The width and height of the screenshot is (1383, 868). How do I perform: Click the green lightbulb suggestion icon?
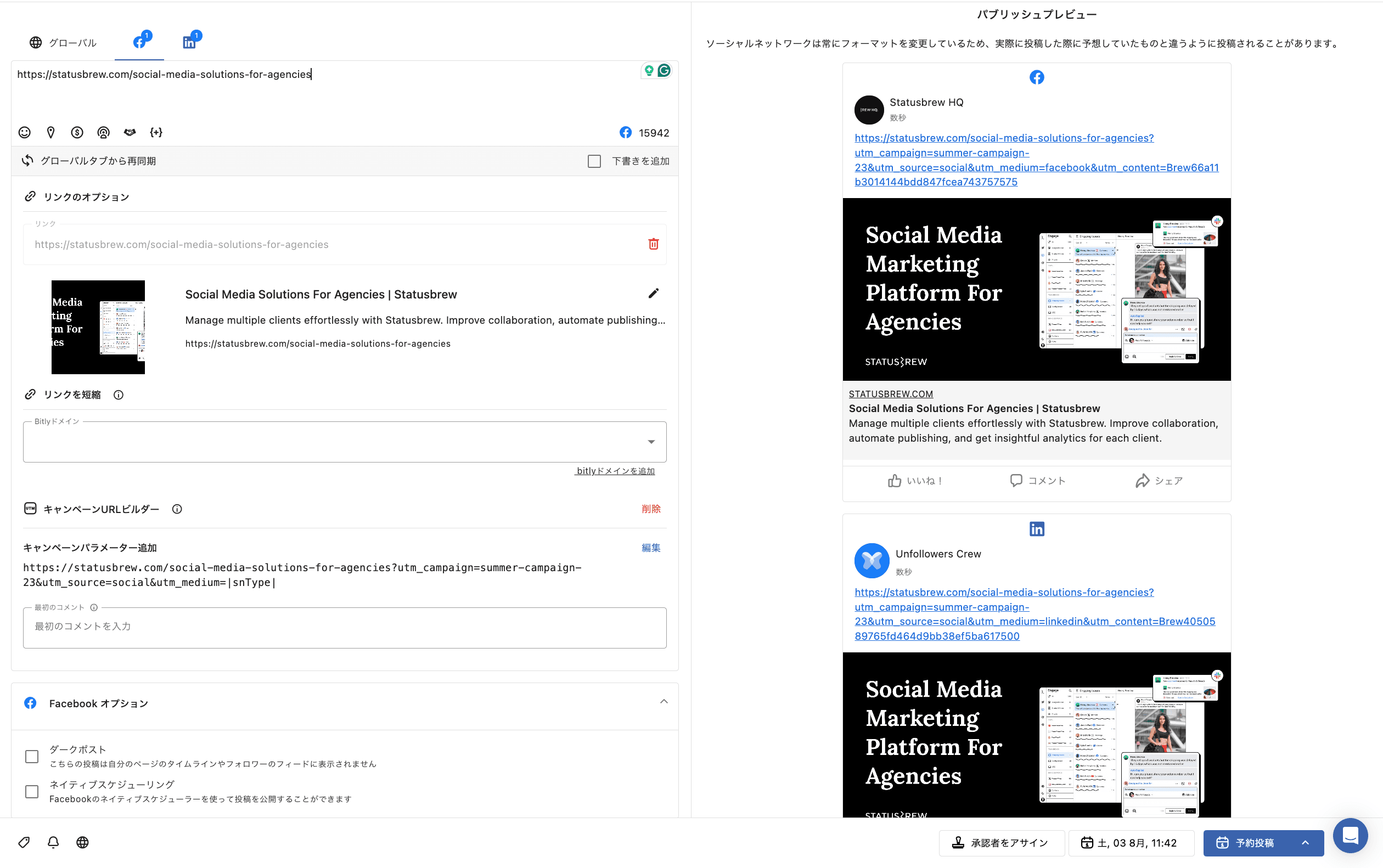pos(649,70)
